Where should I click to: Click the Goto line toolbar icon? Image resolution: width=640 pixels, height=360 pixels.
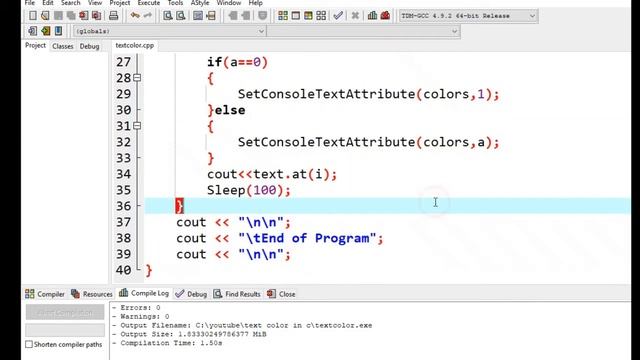tap(211, 16)
